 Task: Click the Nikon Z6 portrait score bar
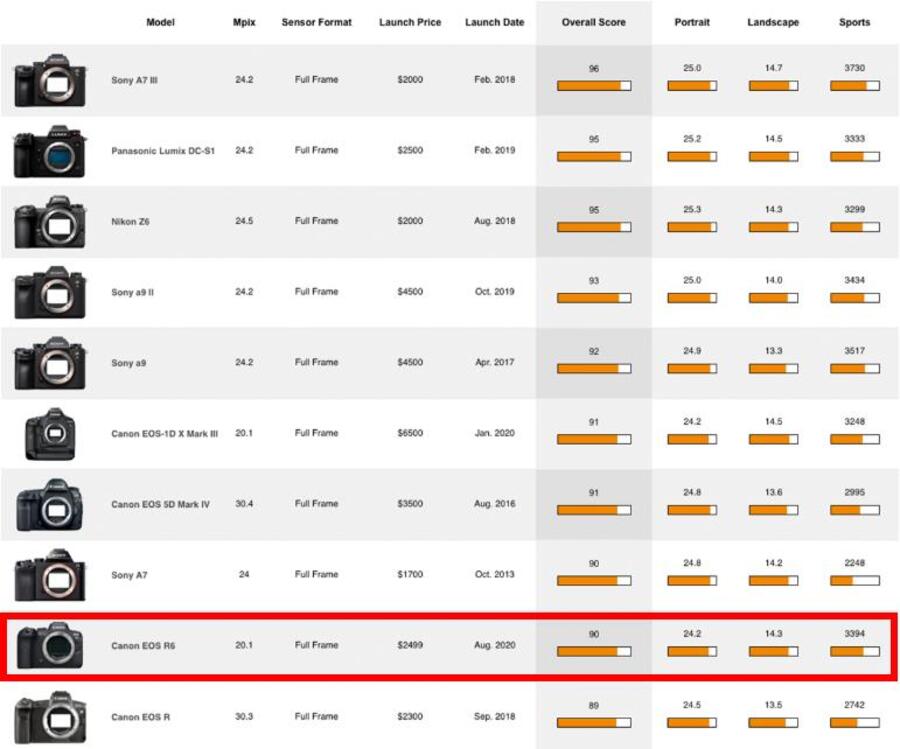tap(692, 227)
